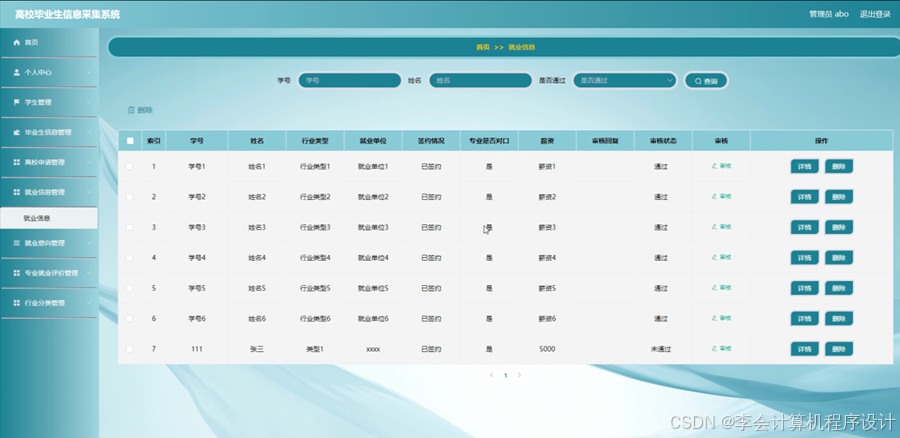This screenshot has width=900, height=438.
Task: Expand 毕业生信息管理 using its chevron
Action: point(89,132)
